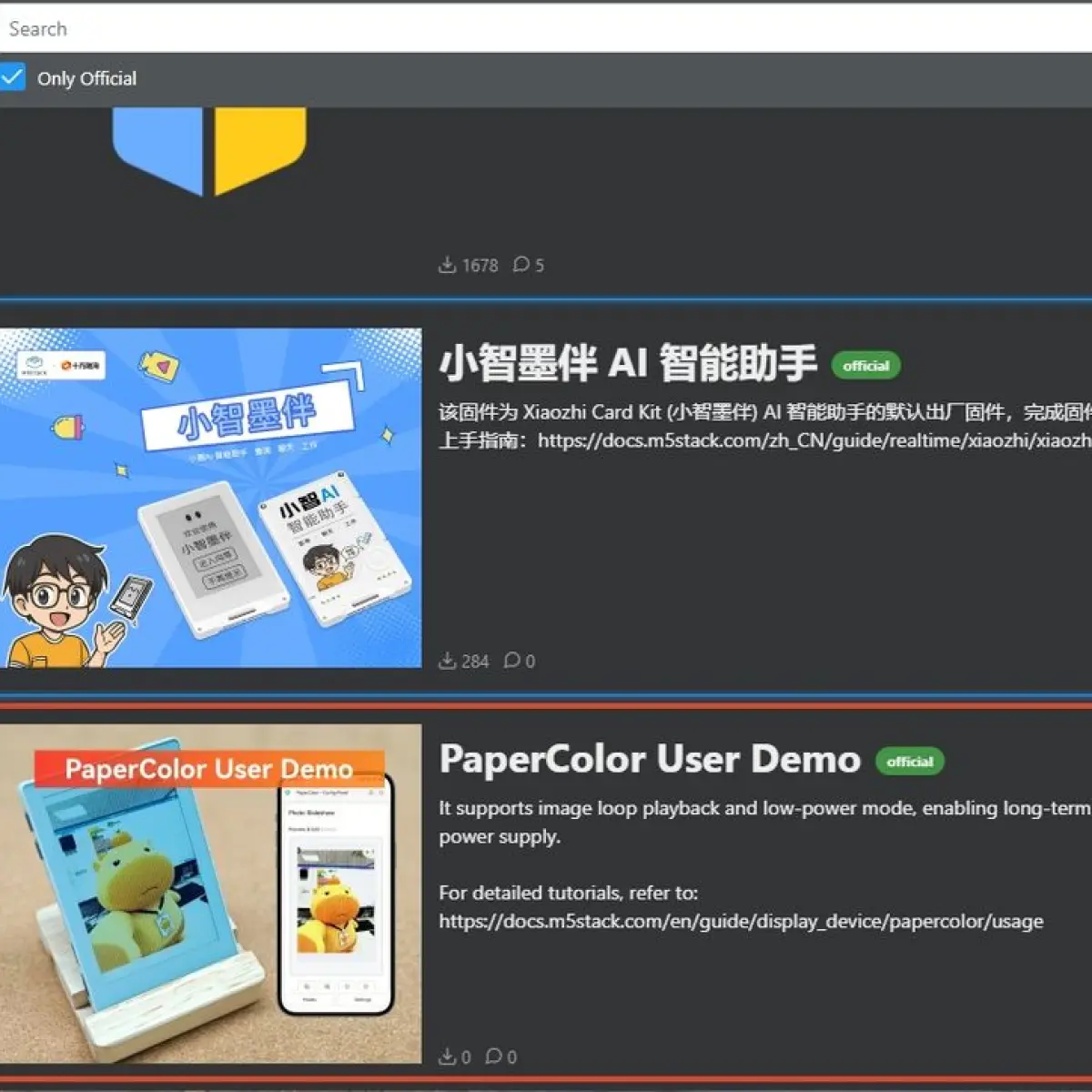This screenshot has height=1092, width=1092.
Task: Click official badge beside PaperColor User Demo
Action: [909, 762]
